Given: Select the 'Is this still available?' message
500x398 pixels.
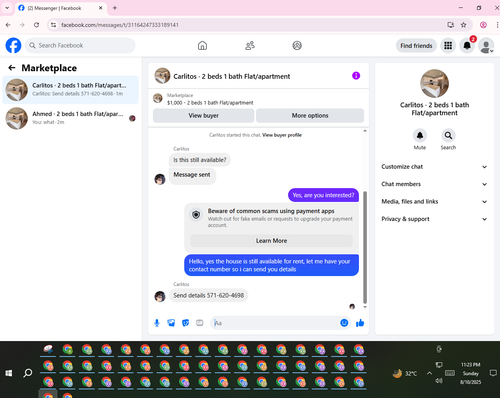Looking at the screenshot, I should [x=200, y=160].
